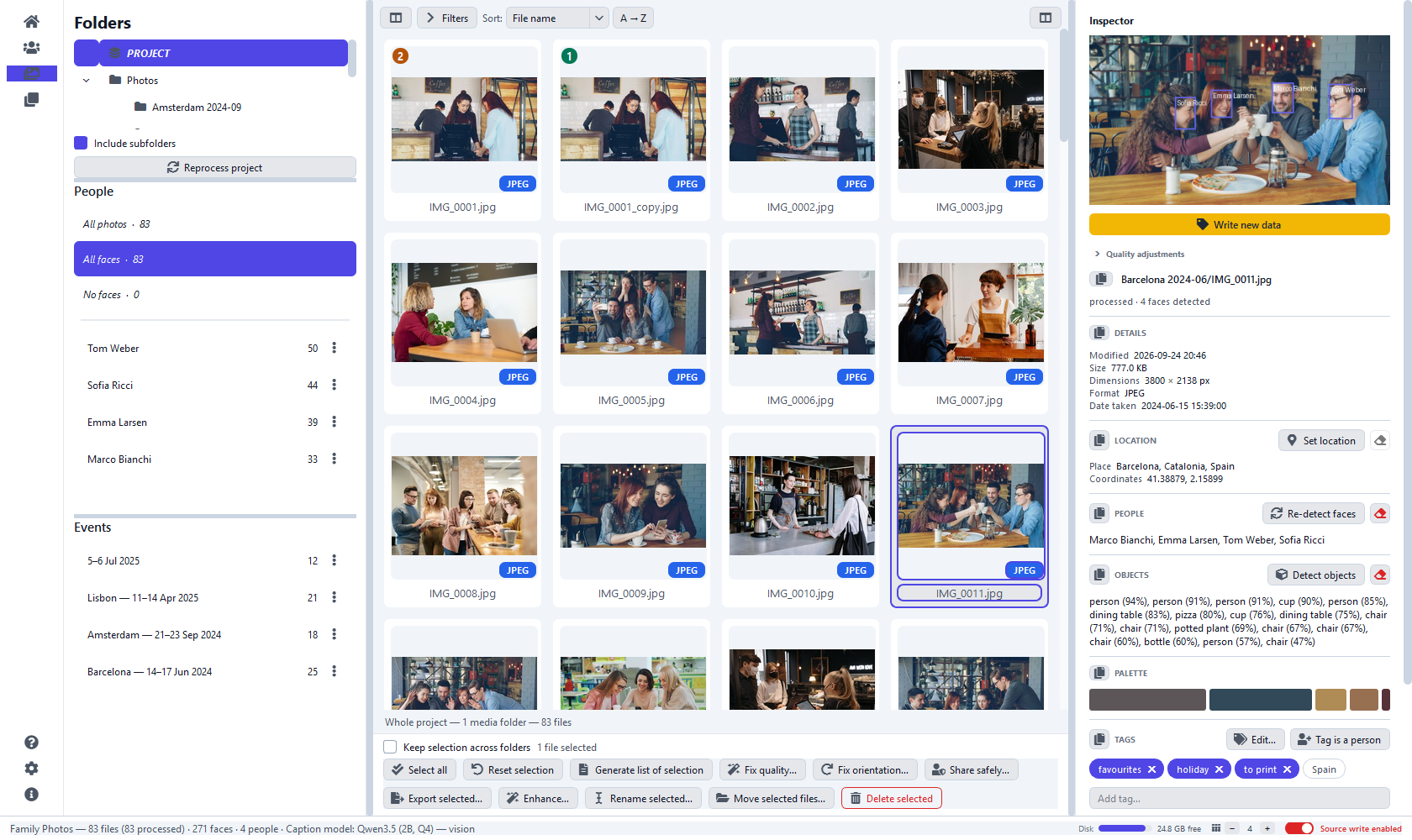Open the People view in the sidebar
Viewport: 1412px width, 840px height.
(31, 48)
